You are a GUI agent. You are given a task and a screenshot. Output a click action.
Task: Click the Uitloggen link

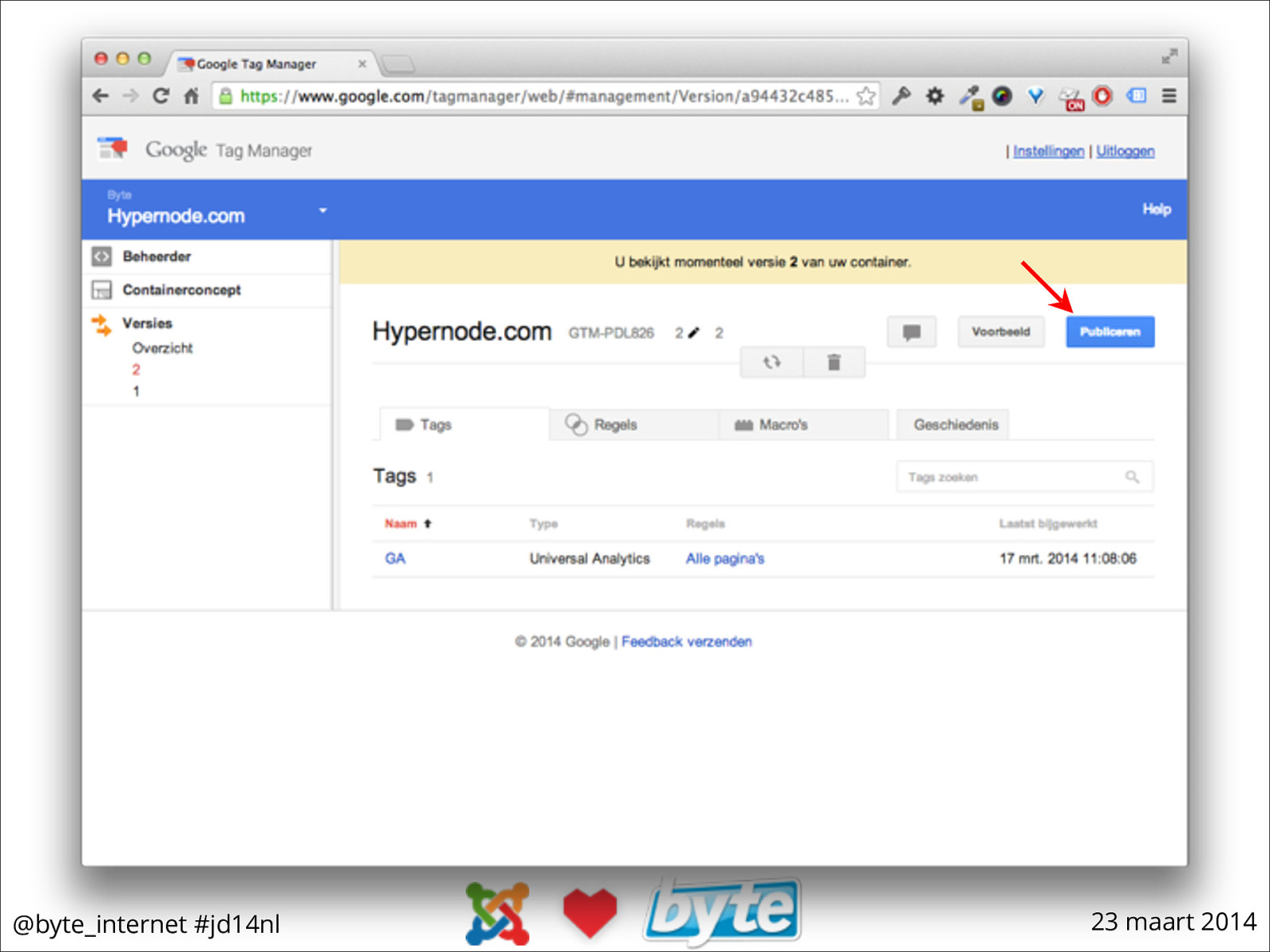click(1125, 151)
